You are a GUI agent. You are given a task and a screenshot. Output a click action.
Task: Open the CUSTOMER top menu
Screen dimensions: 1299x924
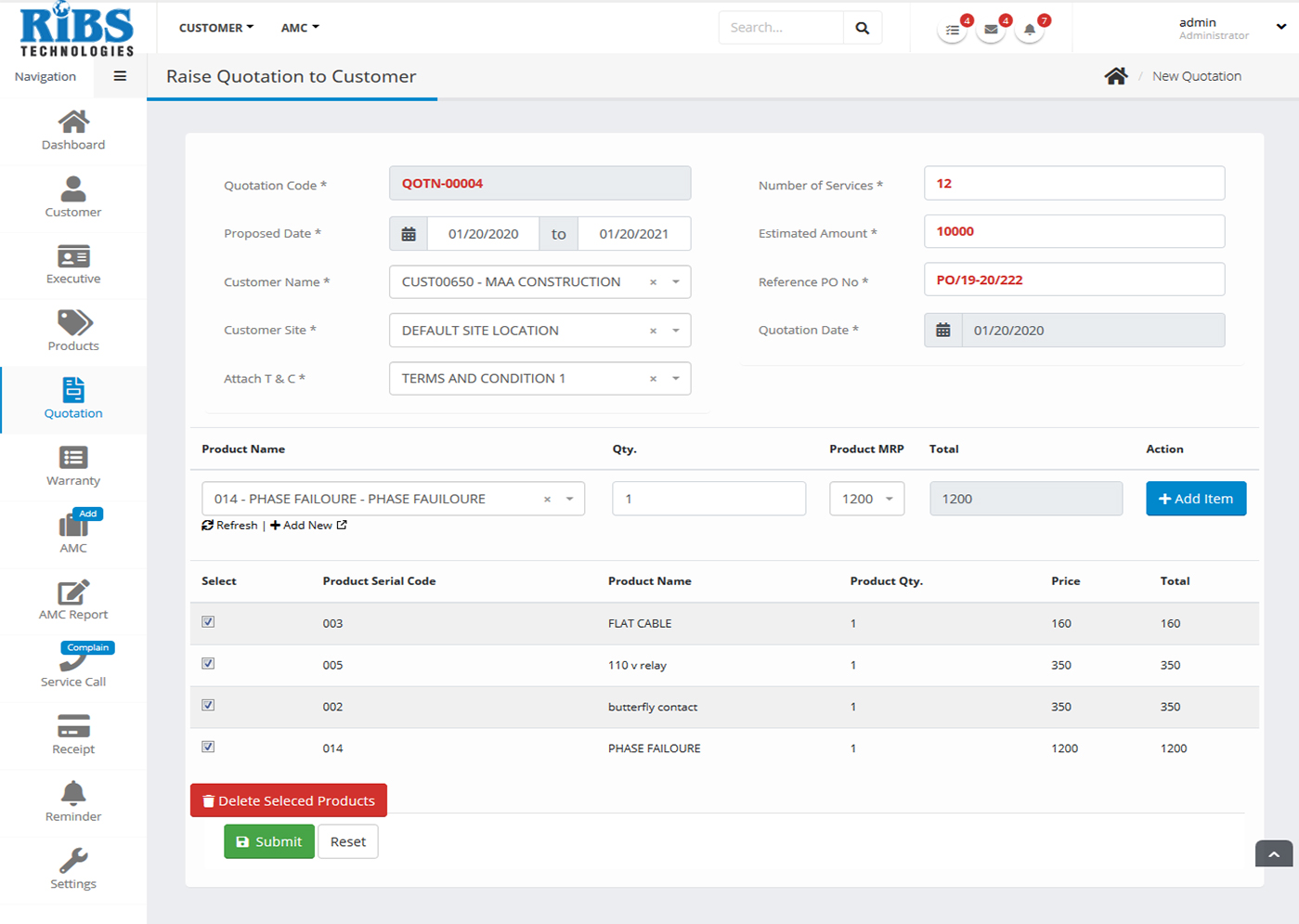tap(215, 28)
